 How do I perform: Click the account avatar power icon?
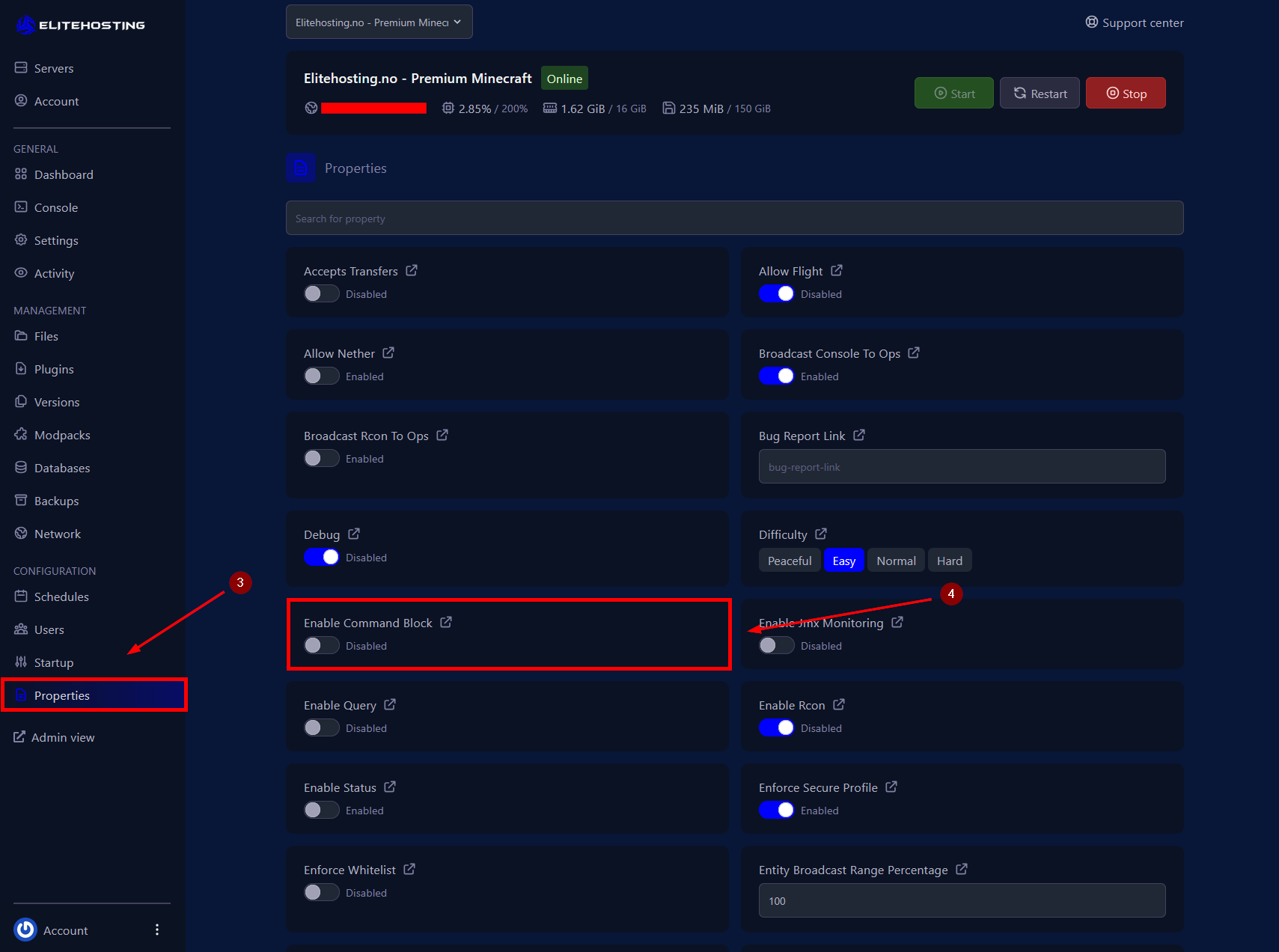[x=25, y=930]
